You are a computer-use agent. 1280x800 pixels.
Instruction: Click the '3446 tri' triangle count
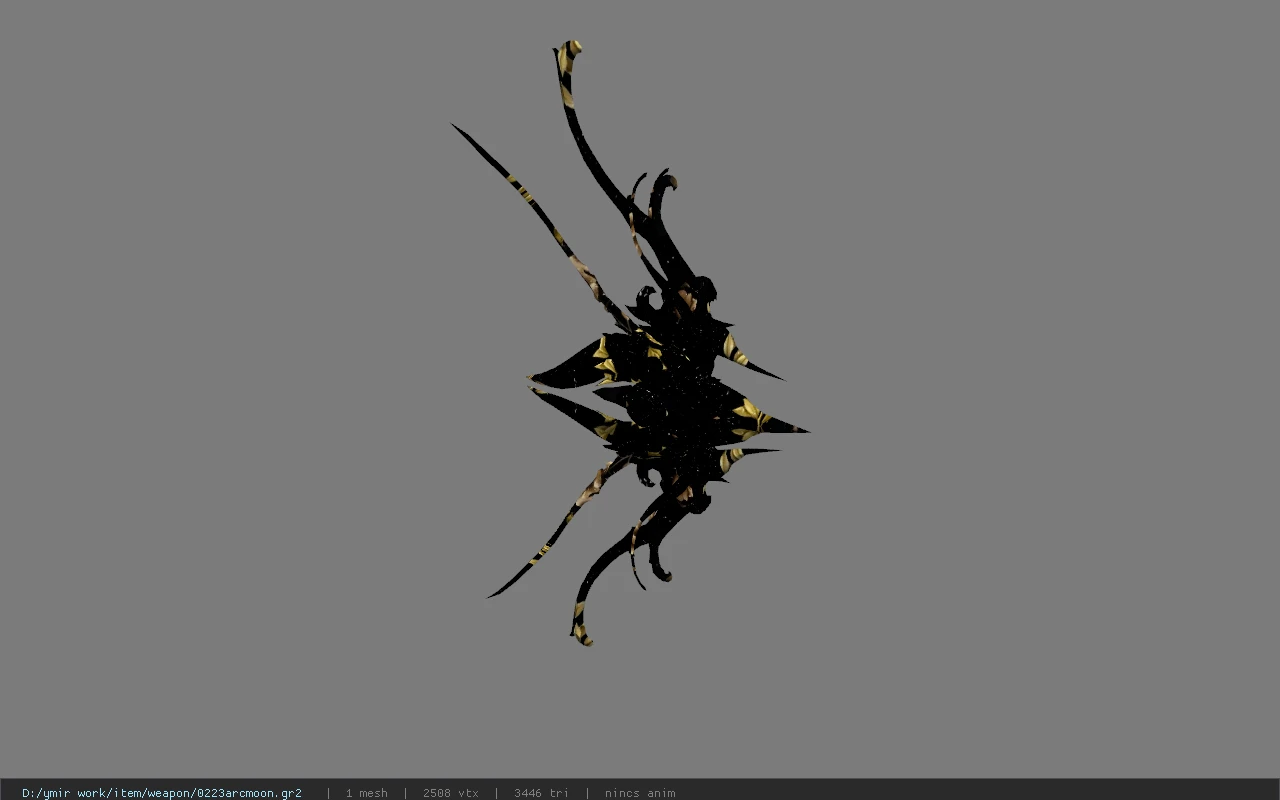tap(542, 793)
